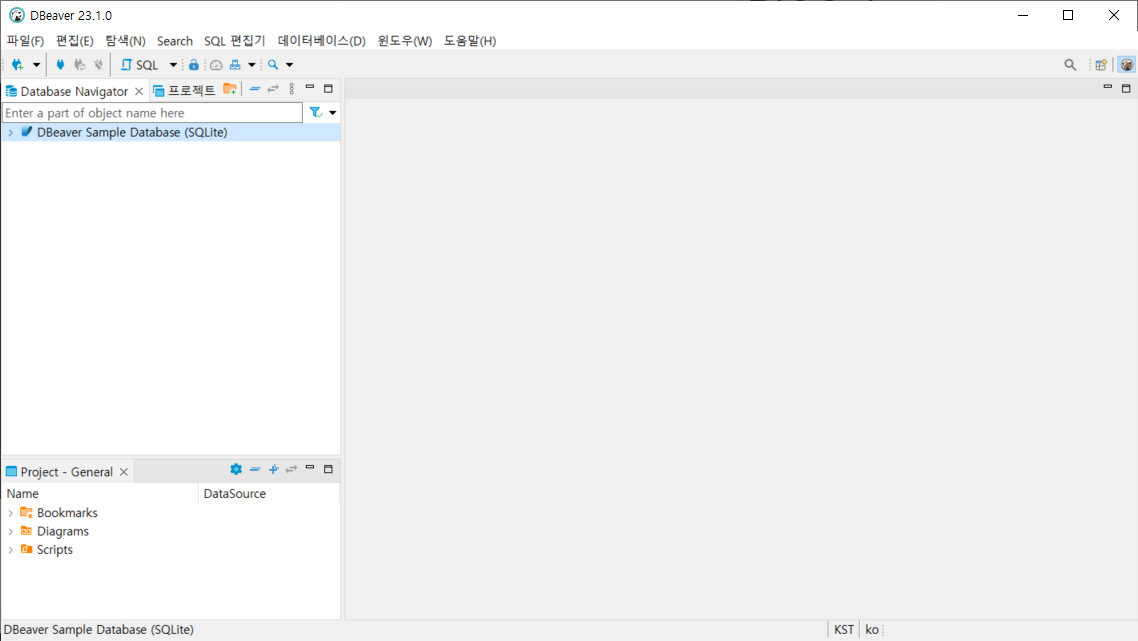Click Collapse All icon in Database Navigator
Image resolution: width=1138 pixels, height=641 pixels.
(x=255, y=89)
